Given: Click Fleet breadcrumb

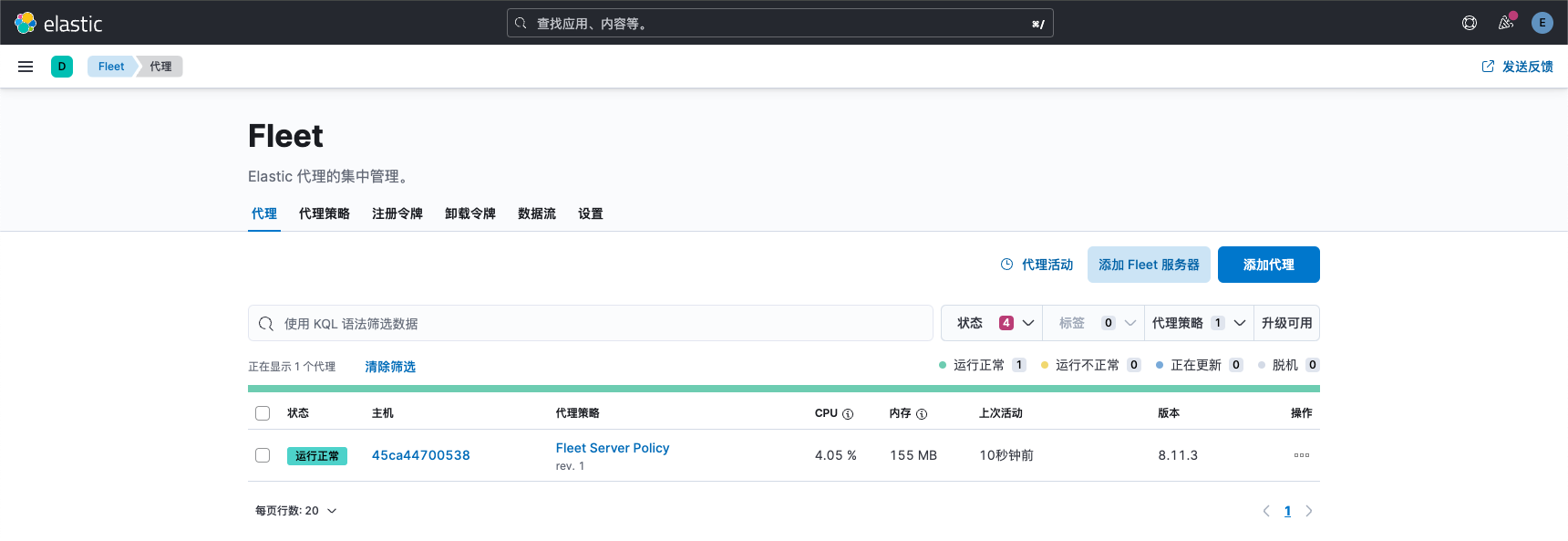Looking at the screenshot, I should coord(111,67).
